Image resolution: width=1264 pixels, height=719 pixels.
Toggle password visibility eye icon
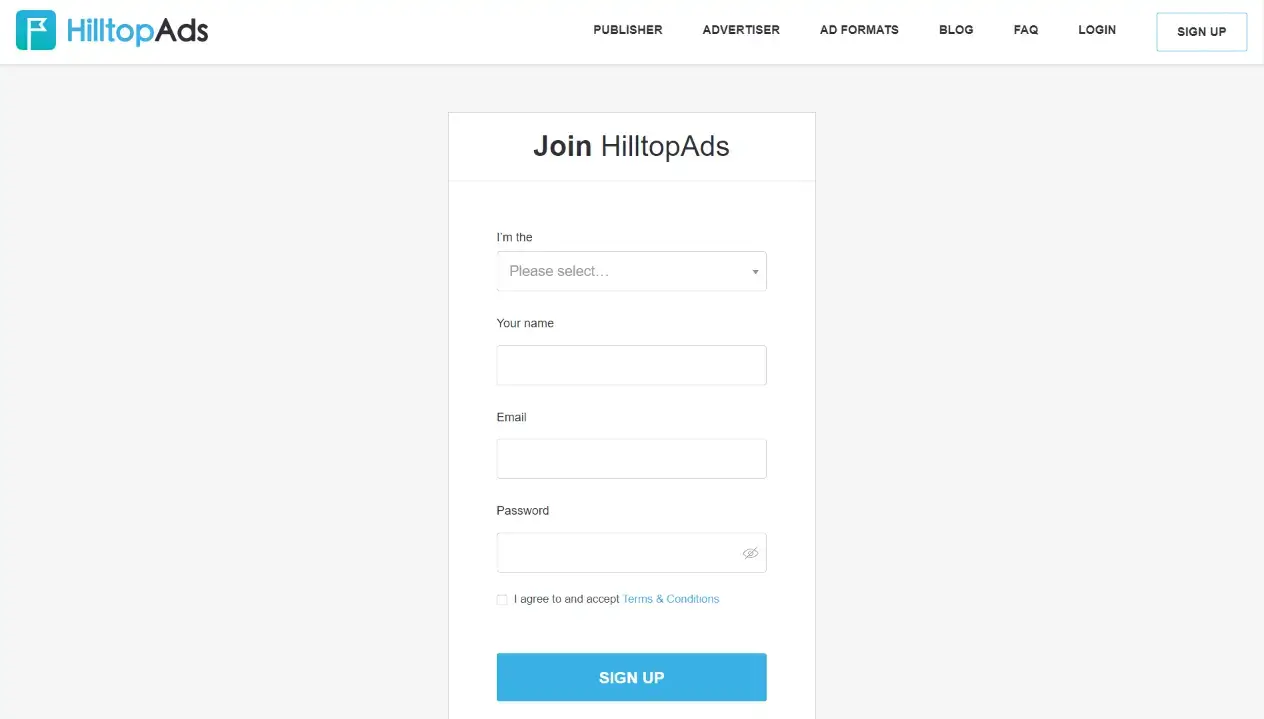click(750, 553)
